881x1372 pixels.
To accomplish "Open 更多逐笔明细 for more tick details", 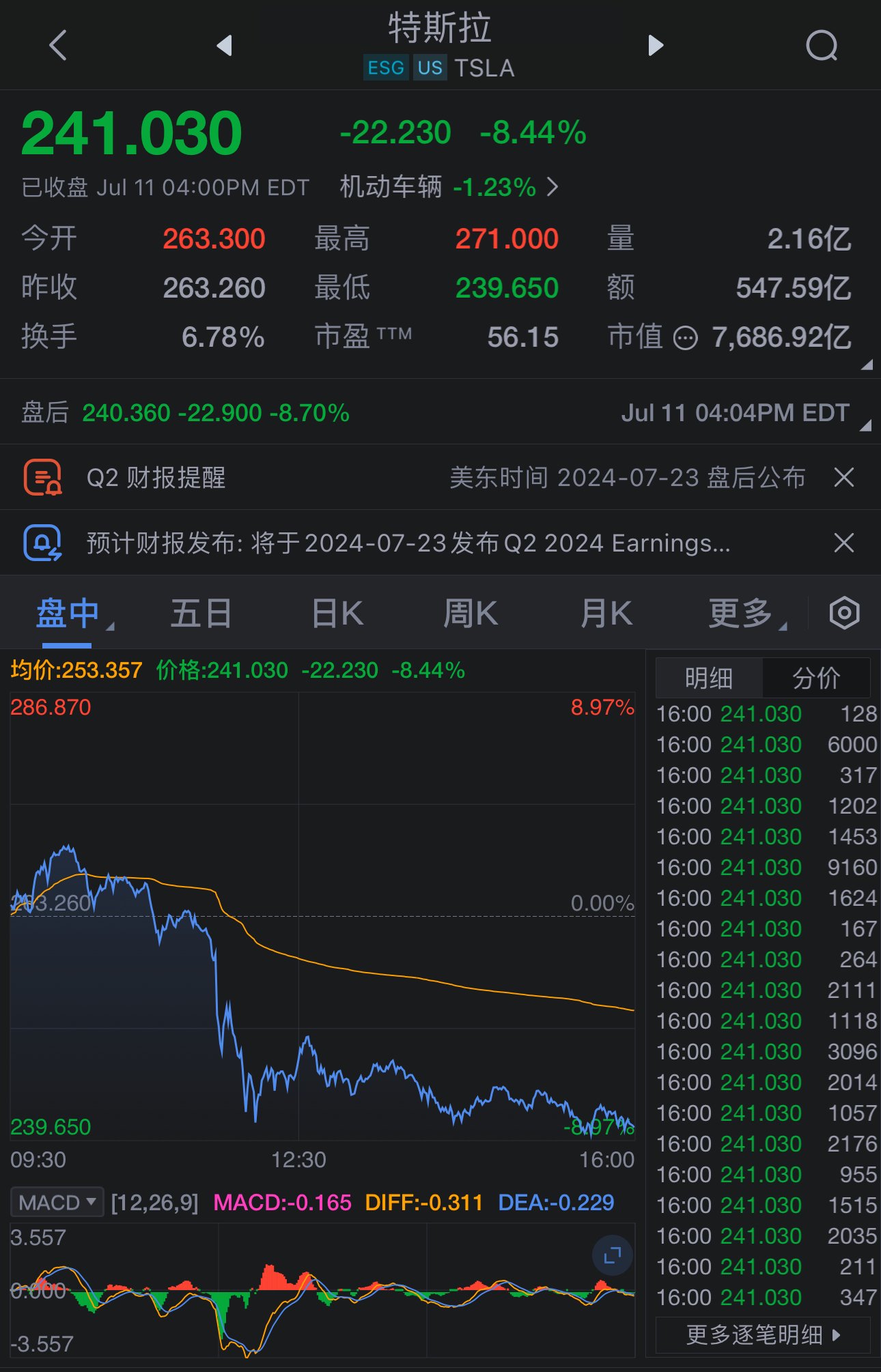I will (x=763, y=1334).
